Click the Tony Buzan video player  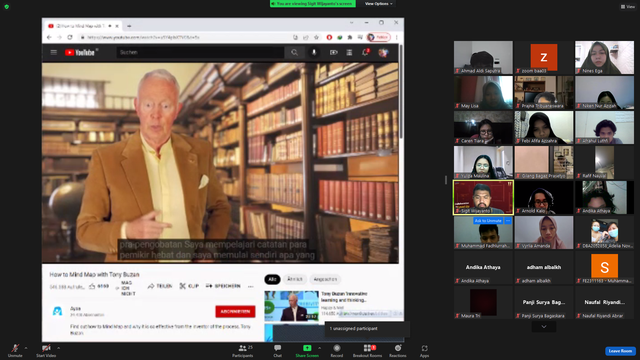coord(220,162)
